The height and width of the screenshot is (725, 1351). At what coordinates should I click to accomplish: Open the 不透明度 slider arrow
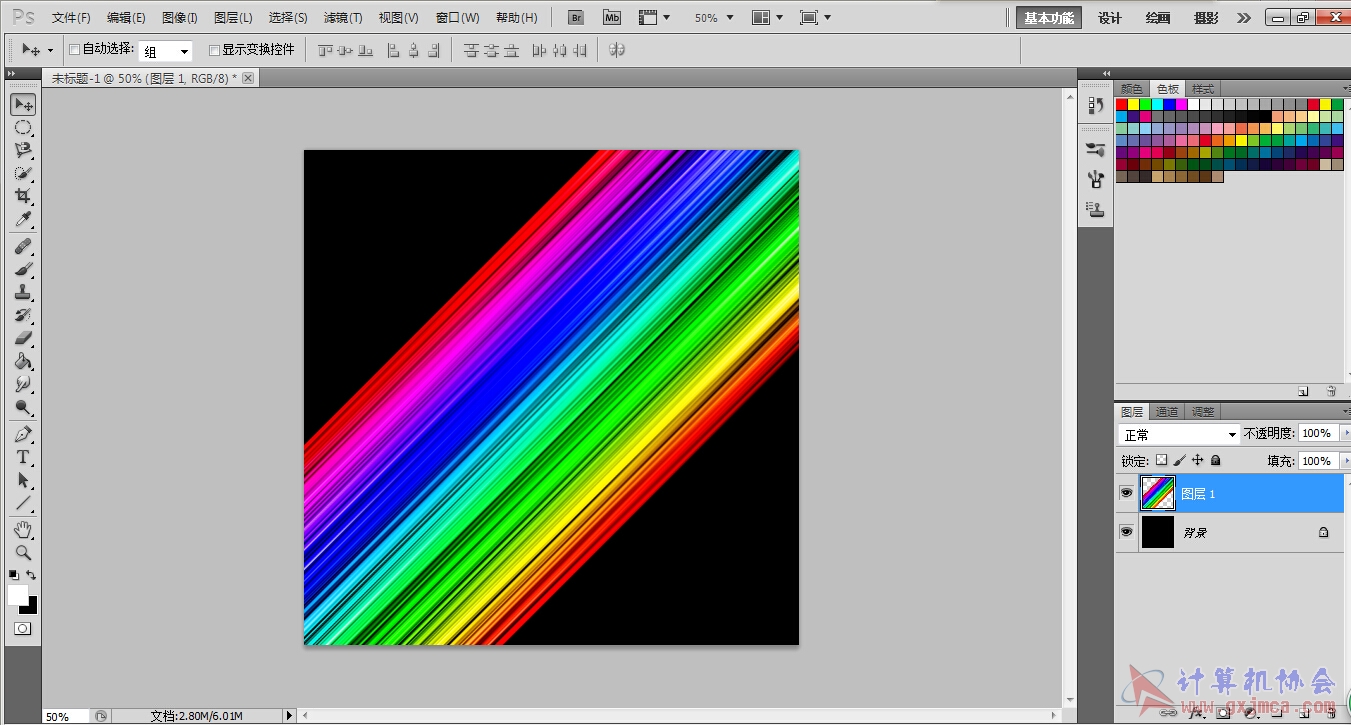pyautogui.click(x=1345, y=433)
